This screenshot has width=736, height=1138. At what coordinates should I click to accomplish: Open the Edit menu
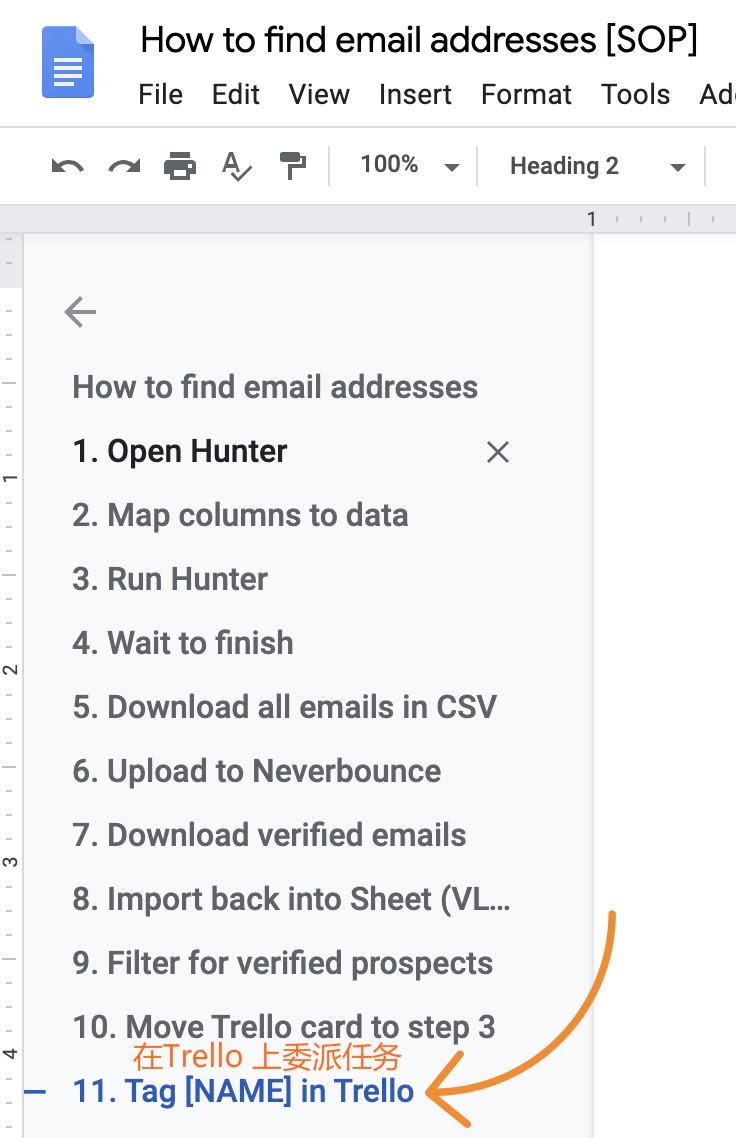pyautogui.click(x=236, y=94)
